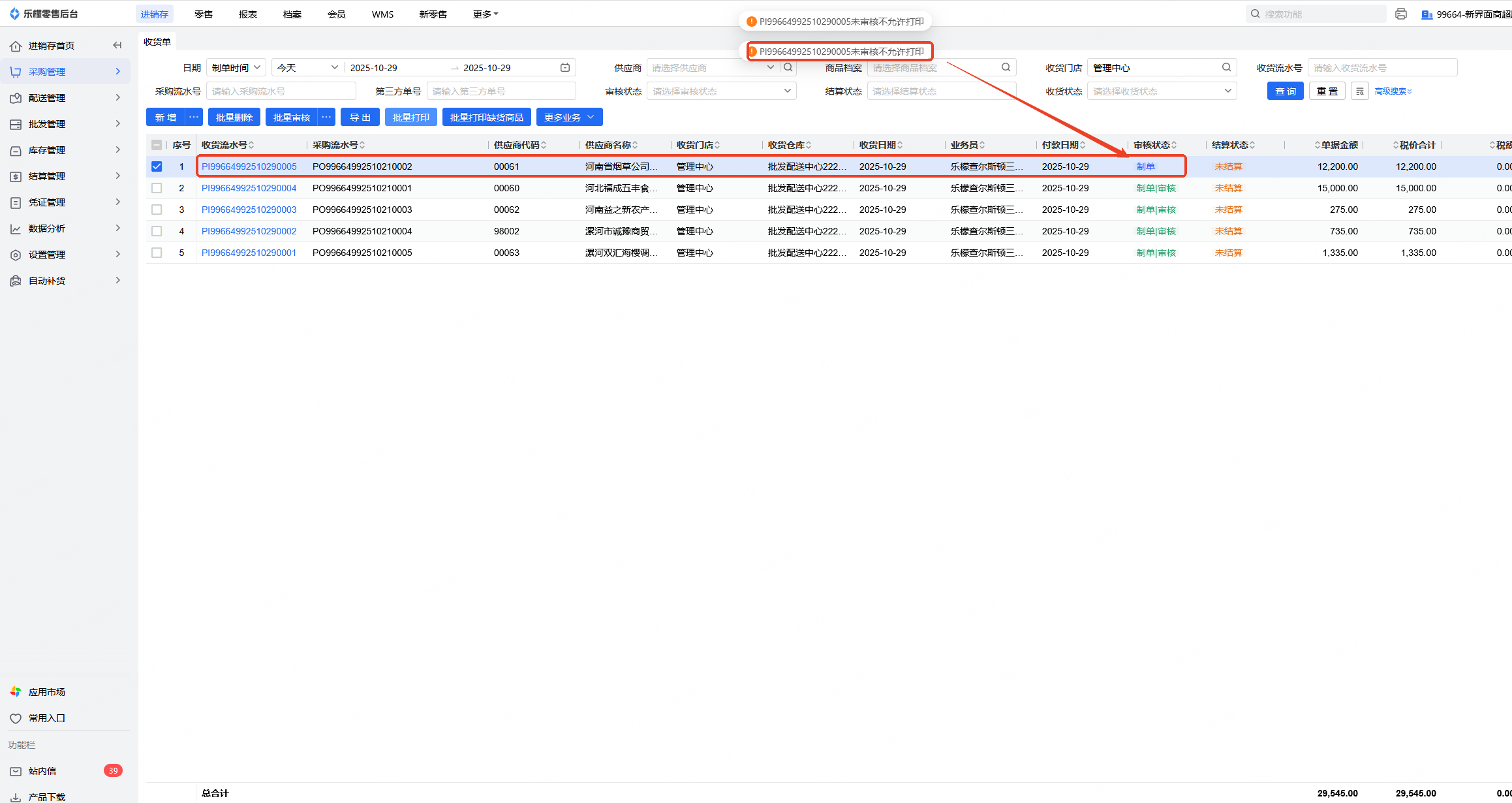1512x803 pixels.
Task: Open the WMS top menu
Action: [382, 14]
